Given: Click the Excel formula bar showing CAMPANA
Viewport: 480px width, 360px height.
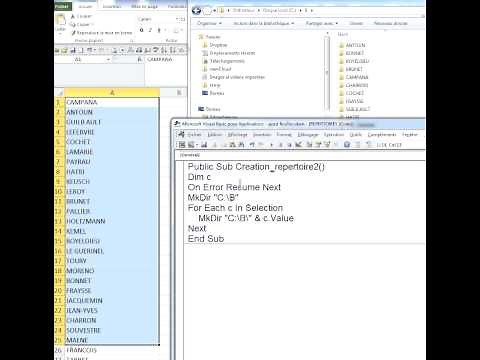Looking at the screenshot, I should (x=166, y=59).
